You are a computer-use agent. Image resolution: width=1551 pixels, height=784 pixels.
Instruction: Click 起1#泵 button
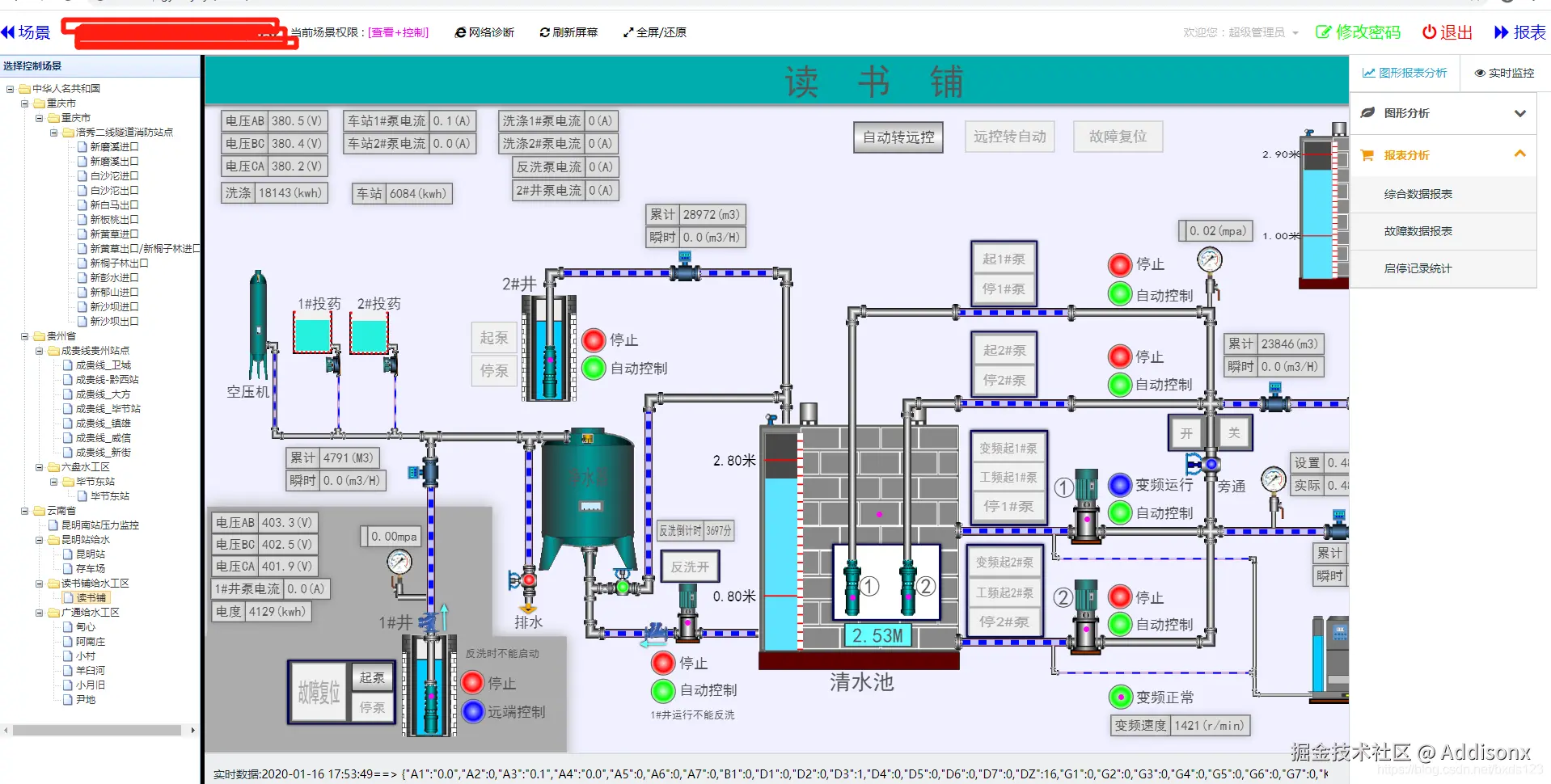pos(1004,259)
